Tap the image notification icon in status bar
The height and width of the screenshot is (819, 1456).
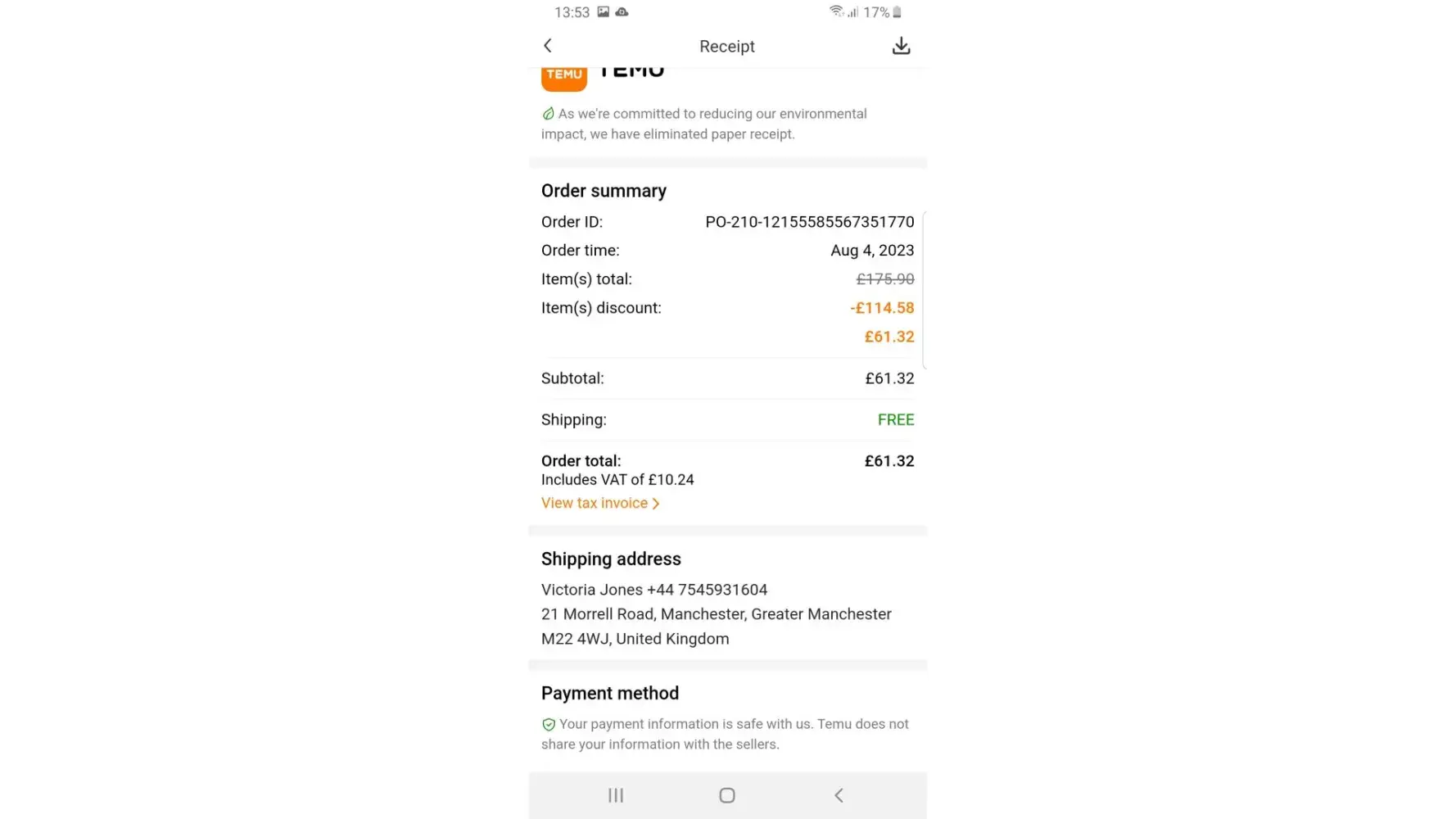(x=604, y=12)
